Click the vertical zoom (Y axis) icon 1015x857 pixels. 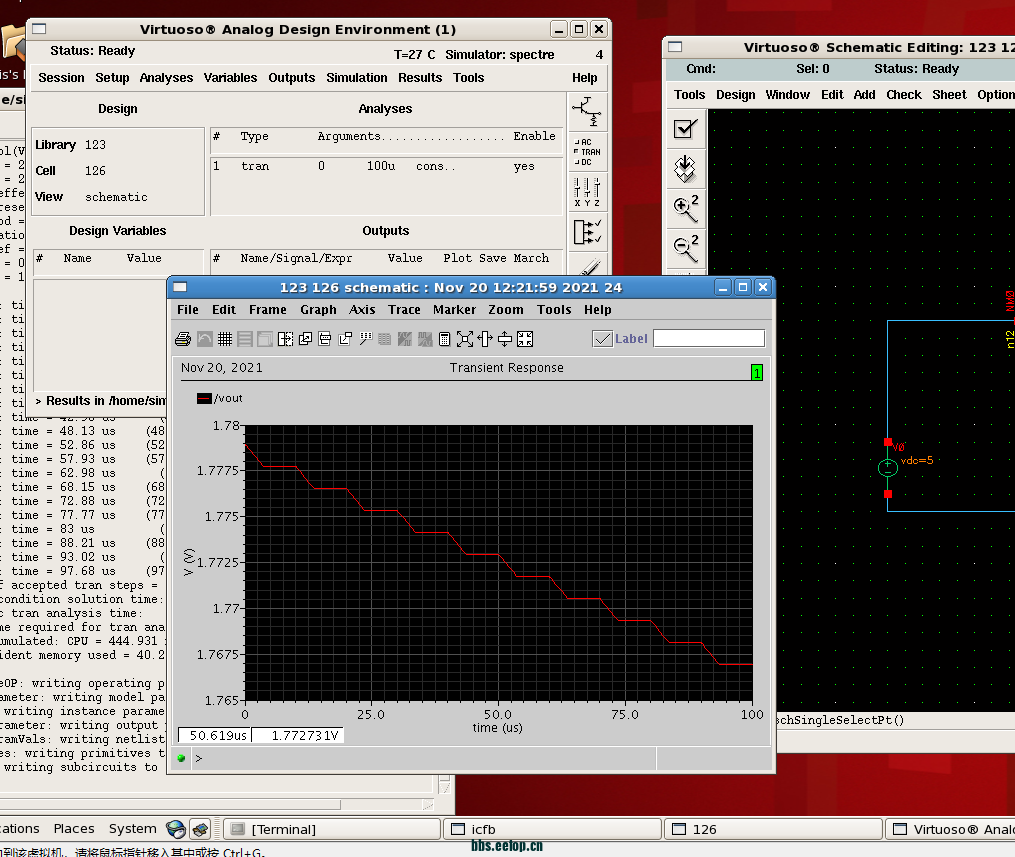505,339
